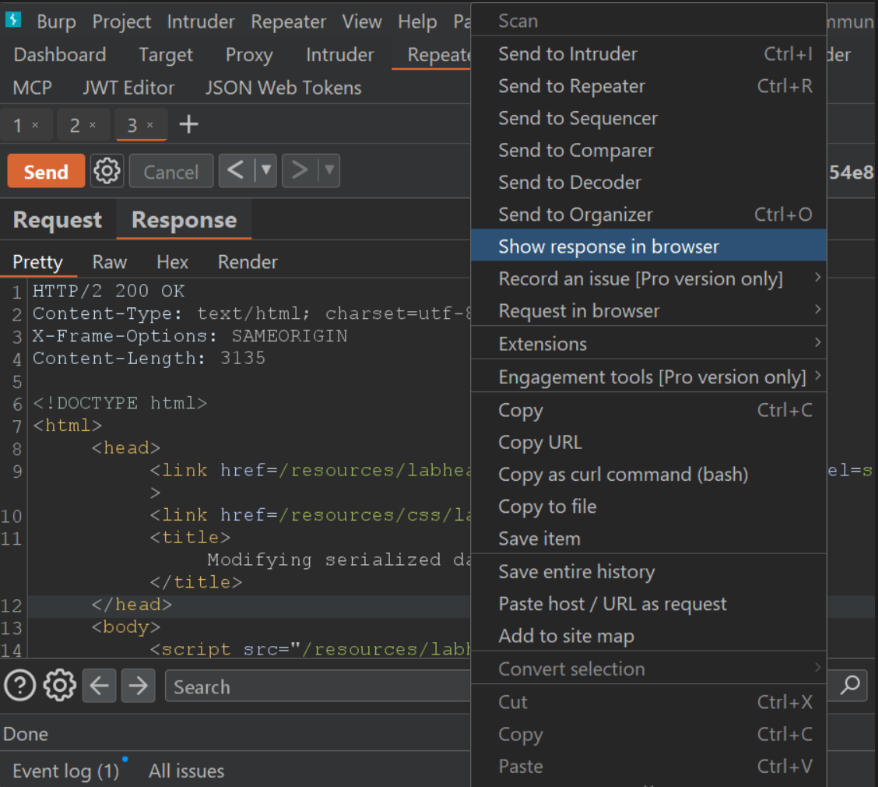Choose Copy to file
This screenshot has height=787, width=878.
click(x=648, y=506)
